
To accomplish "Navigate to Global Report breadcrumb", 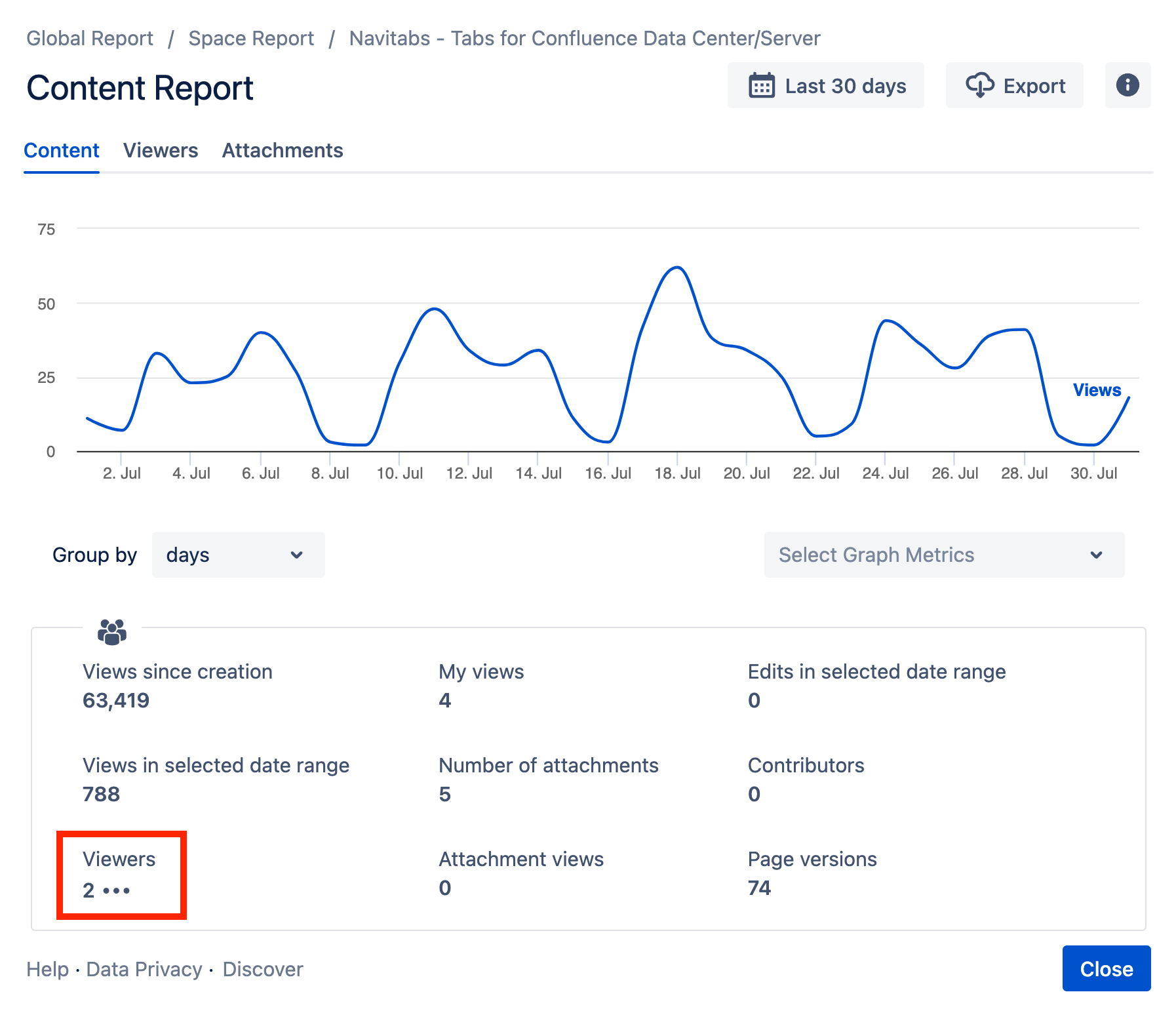I will point(89,38).
